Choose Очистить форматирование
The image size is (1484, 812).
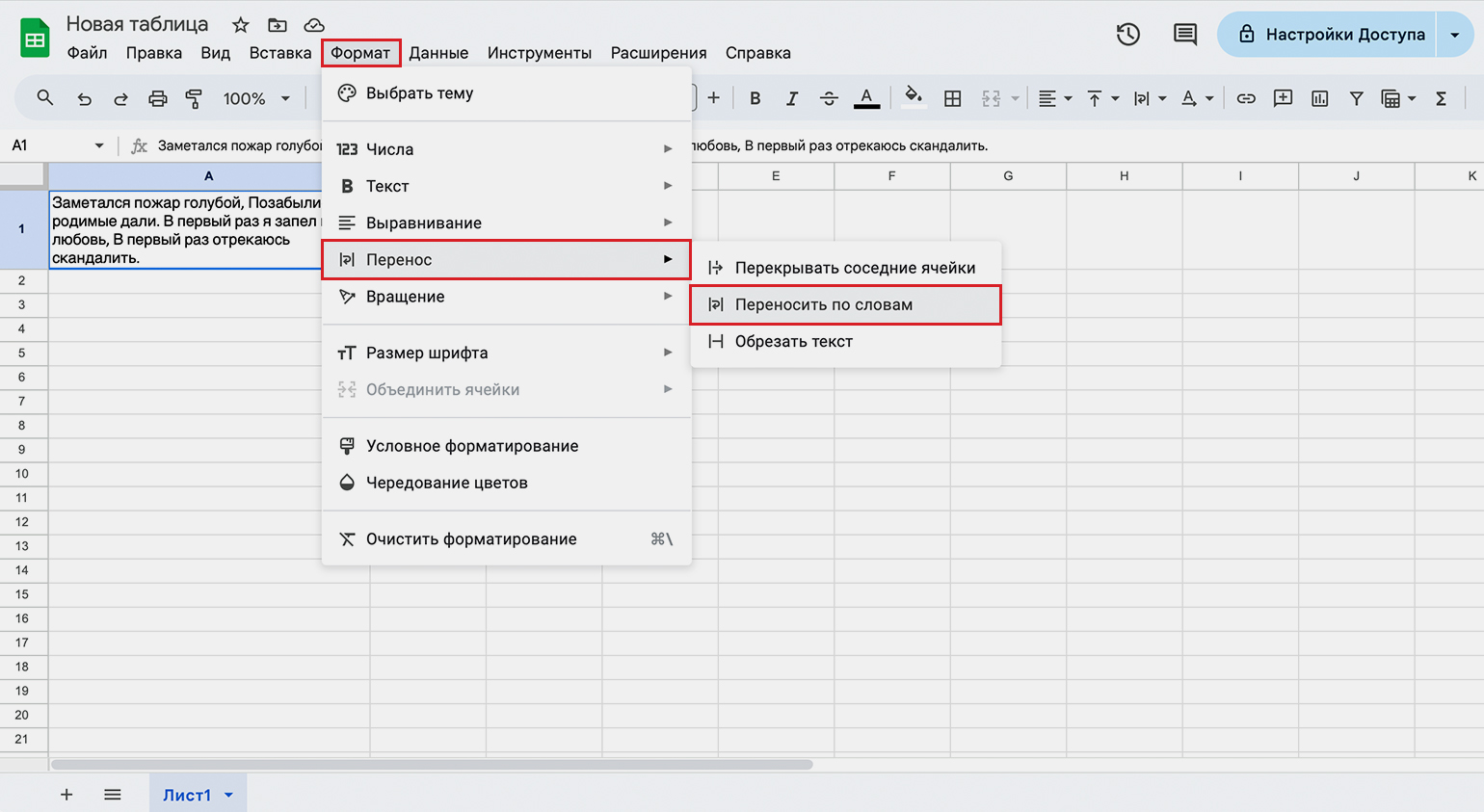pyautogui.click(x=507, y=539)
